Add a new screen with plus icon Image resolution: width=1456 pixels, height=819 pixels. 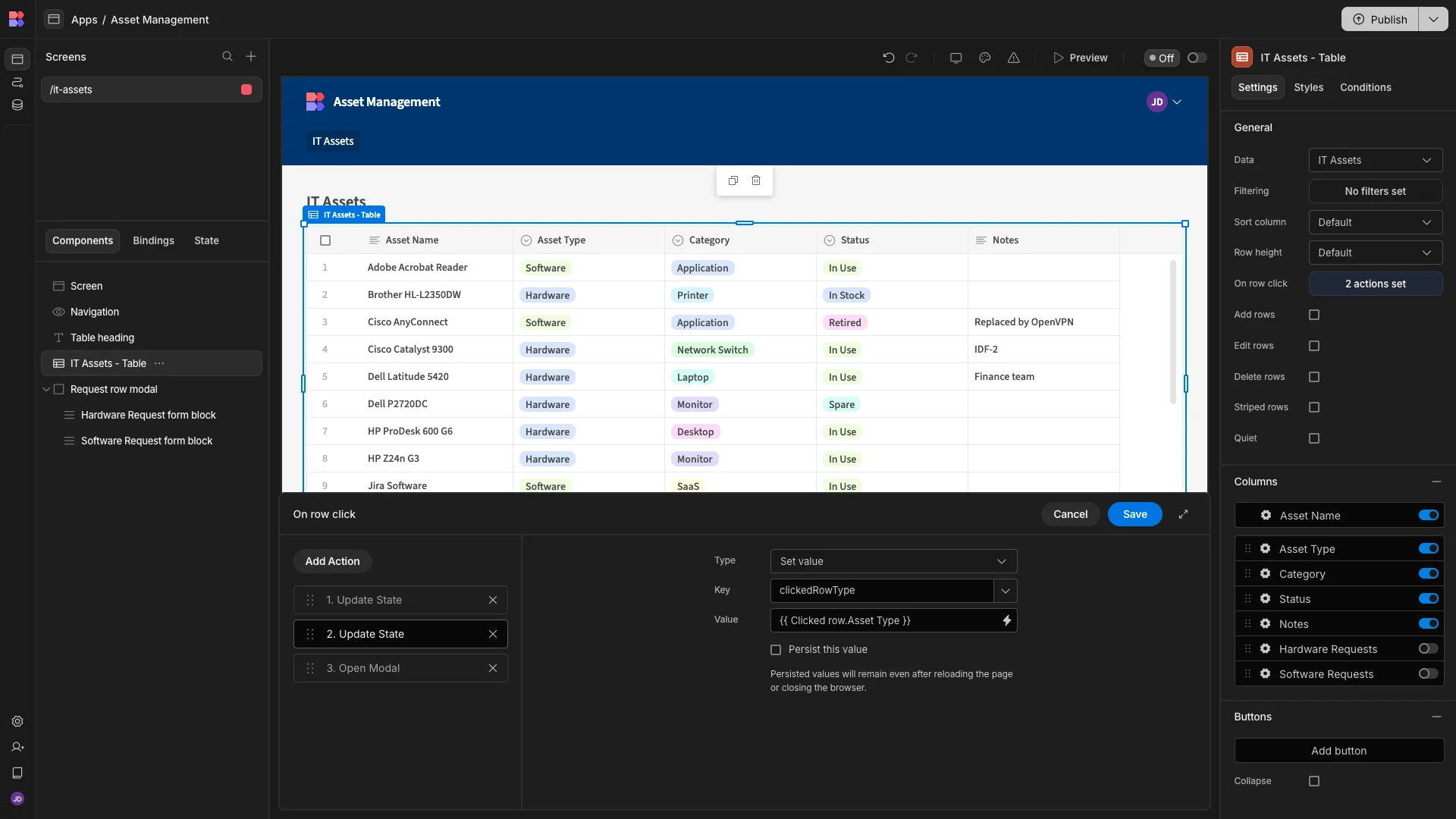tap(251, 57)
